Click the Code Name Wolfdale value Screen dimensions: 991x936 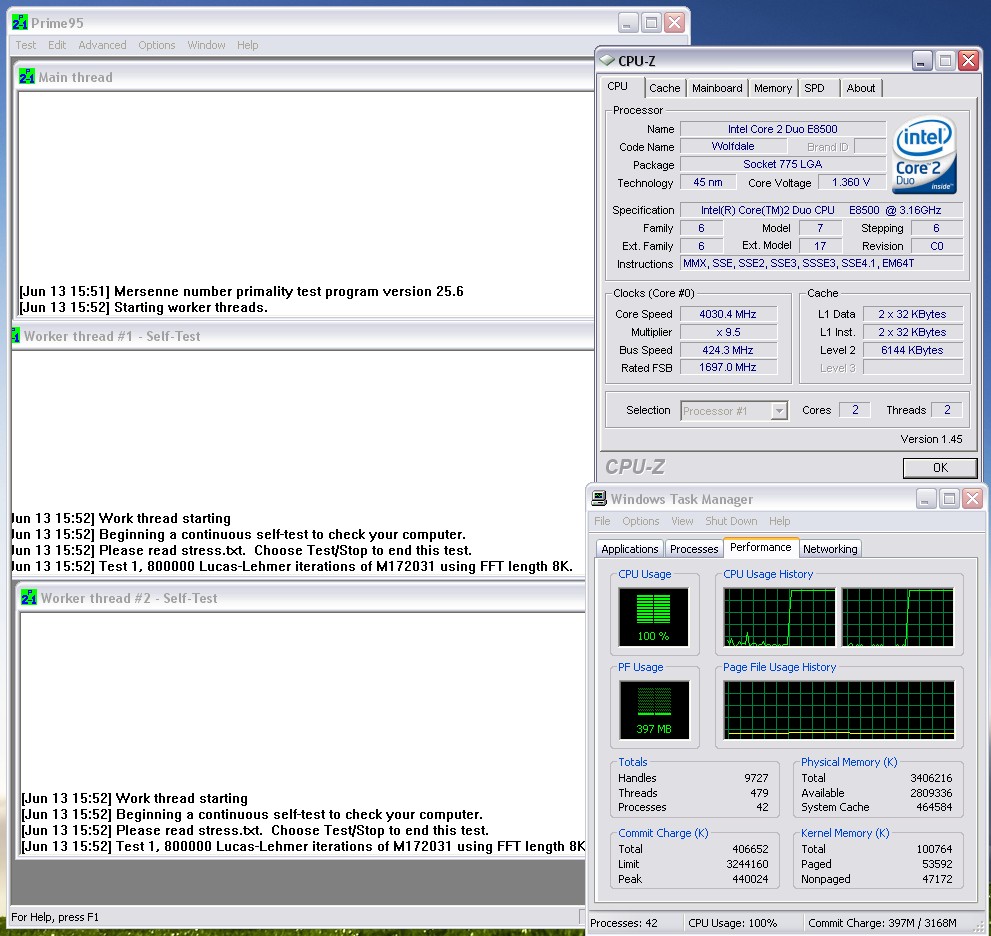733,146
